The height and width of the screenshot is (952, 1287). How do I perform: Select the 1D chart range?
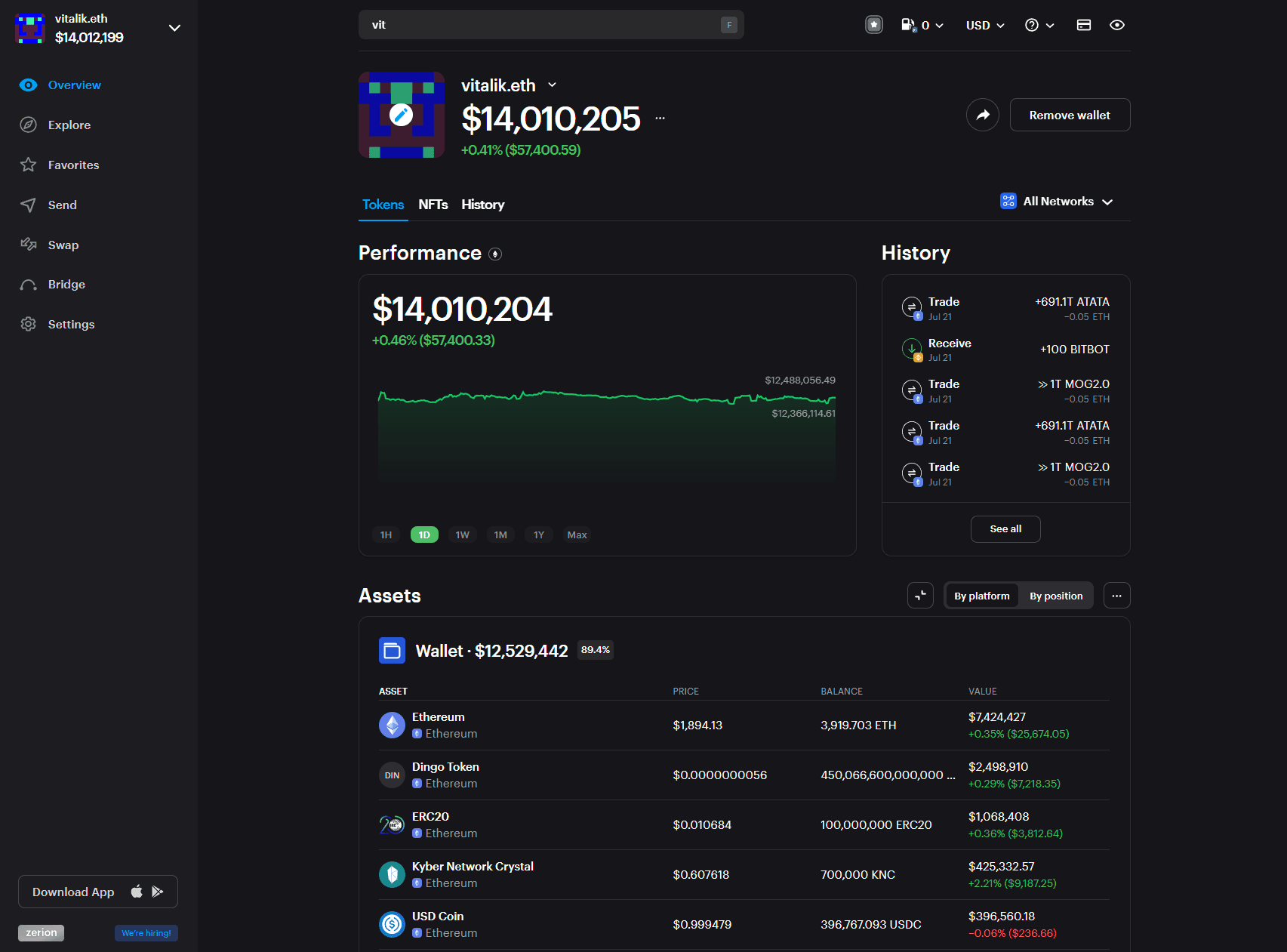(x=424, y=535)
